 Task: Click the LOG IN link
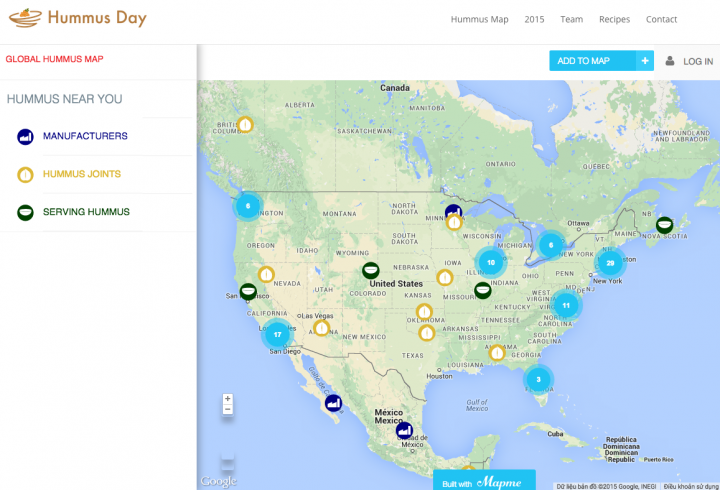(698, 61)
